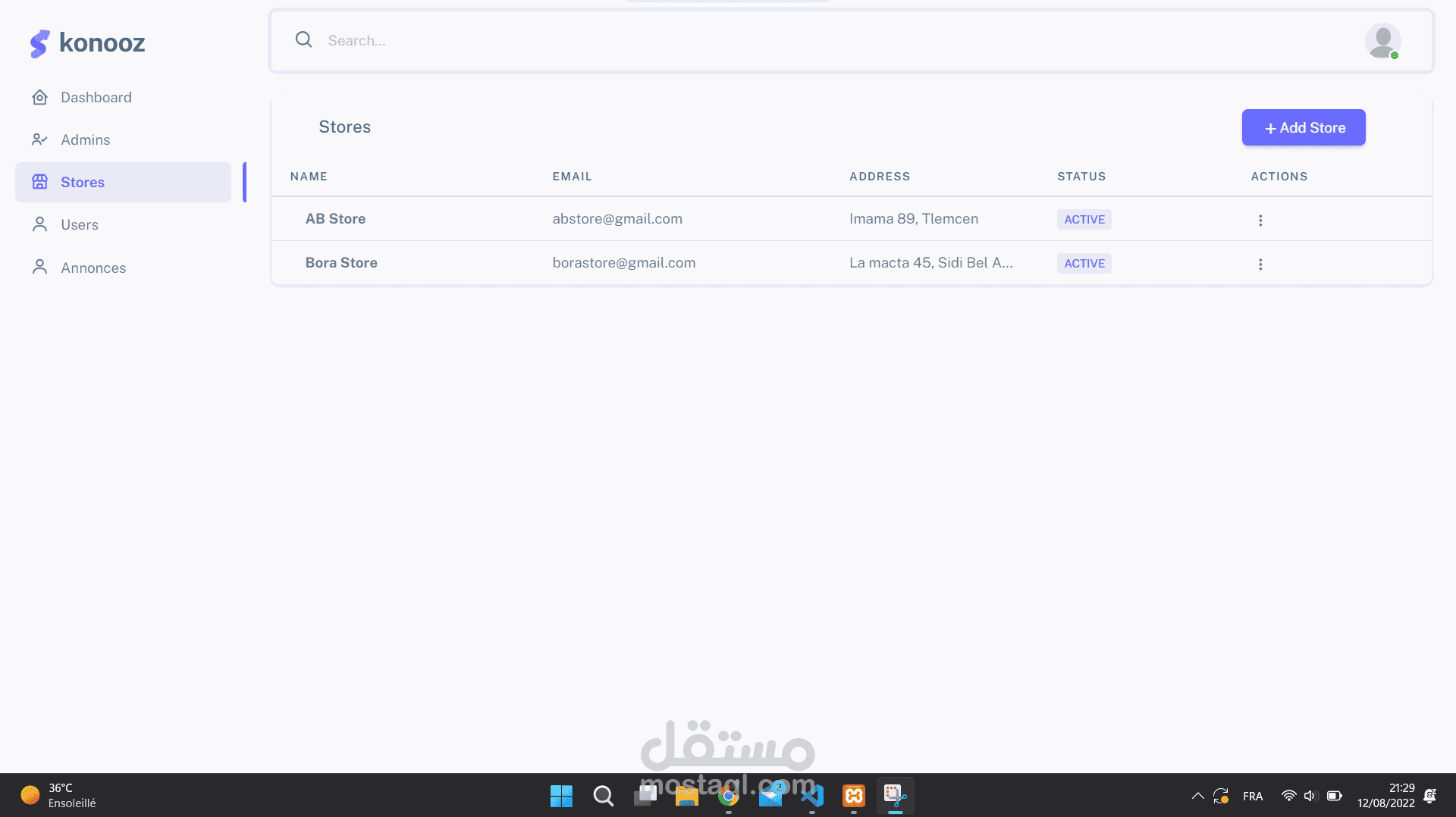The width and height of the screenshot is (1456, 817).
Task: Expand the system tray hidden icons chevron
Action: [1197, 796]
